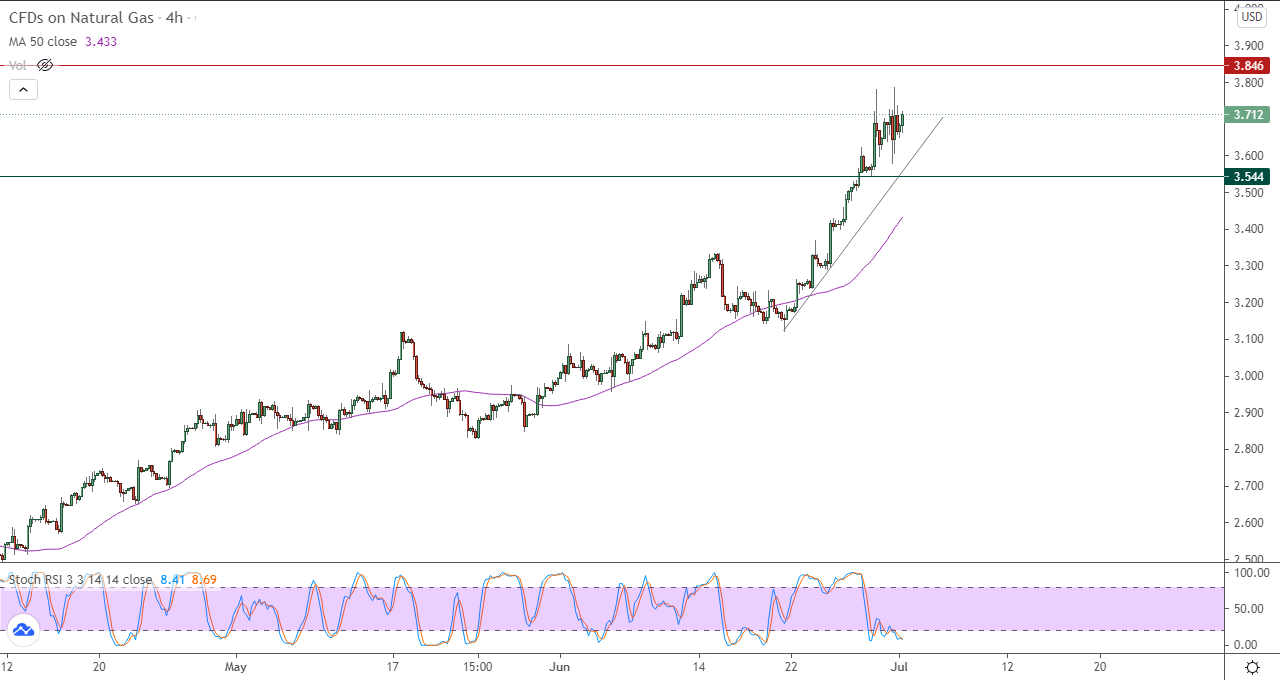
Task: Click the Stoch RSI D value 8.69
Action: (x=204, y=579)
